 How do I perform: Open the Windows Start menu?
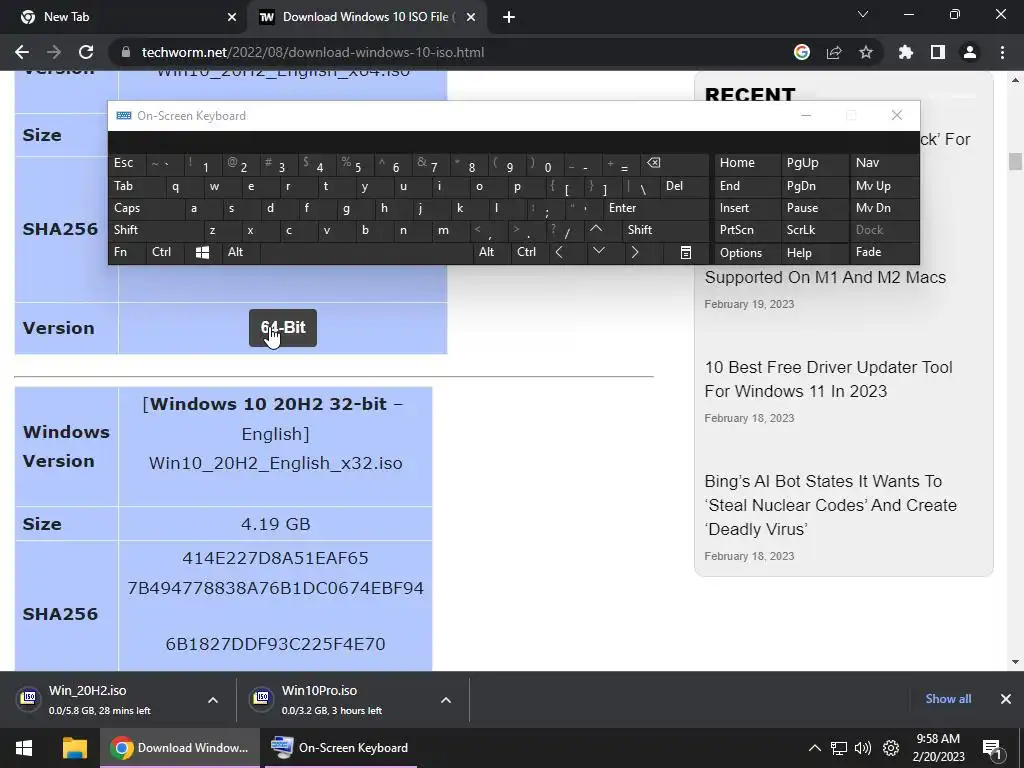[24, 748]
